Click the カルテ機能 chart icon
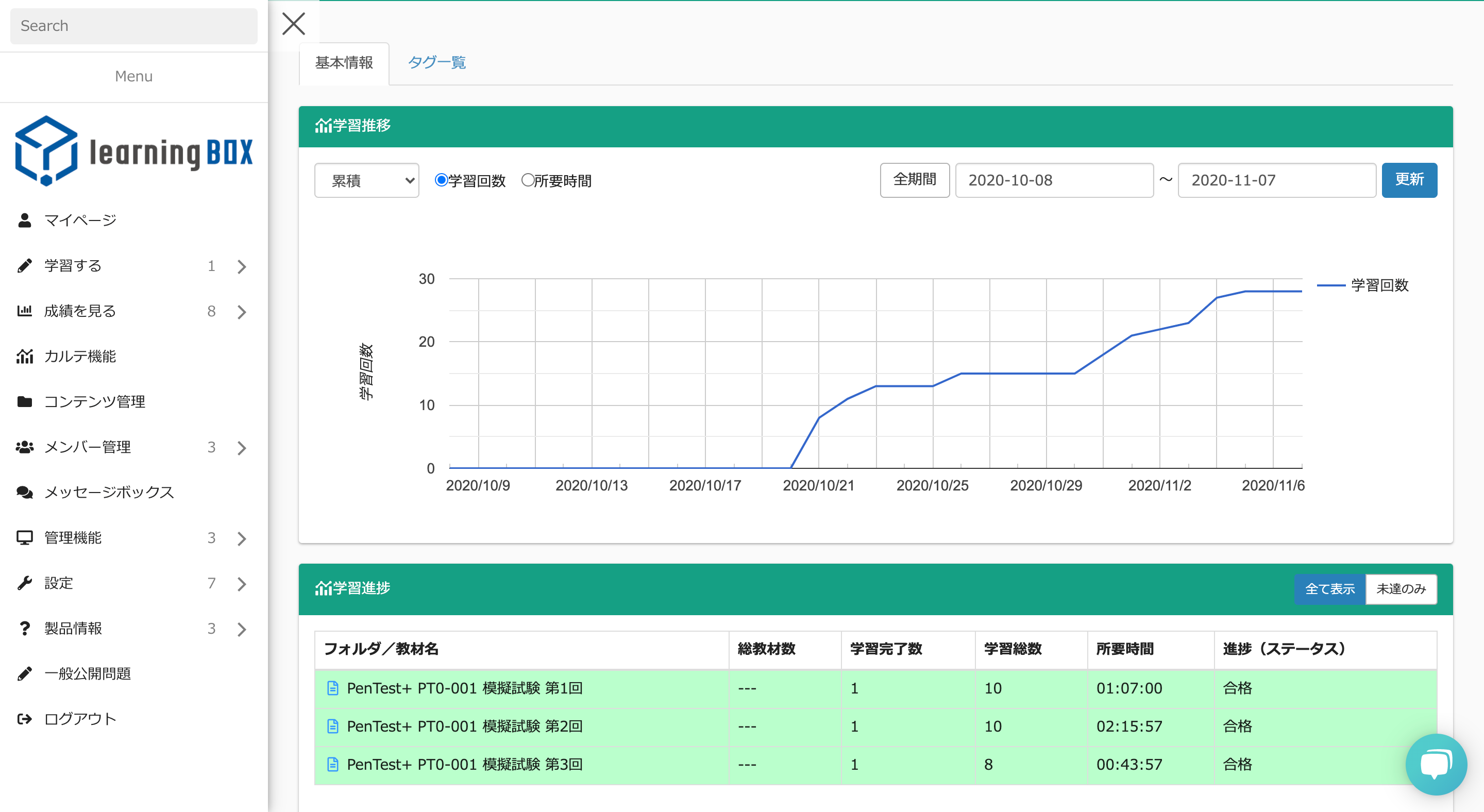 (24, 357)
